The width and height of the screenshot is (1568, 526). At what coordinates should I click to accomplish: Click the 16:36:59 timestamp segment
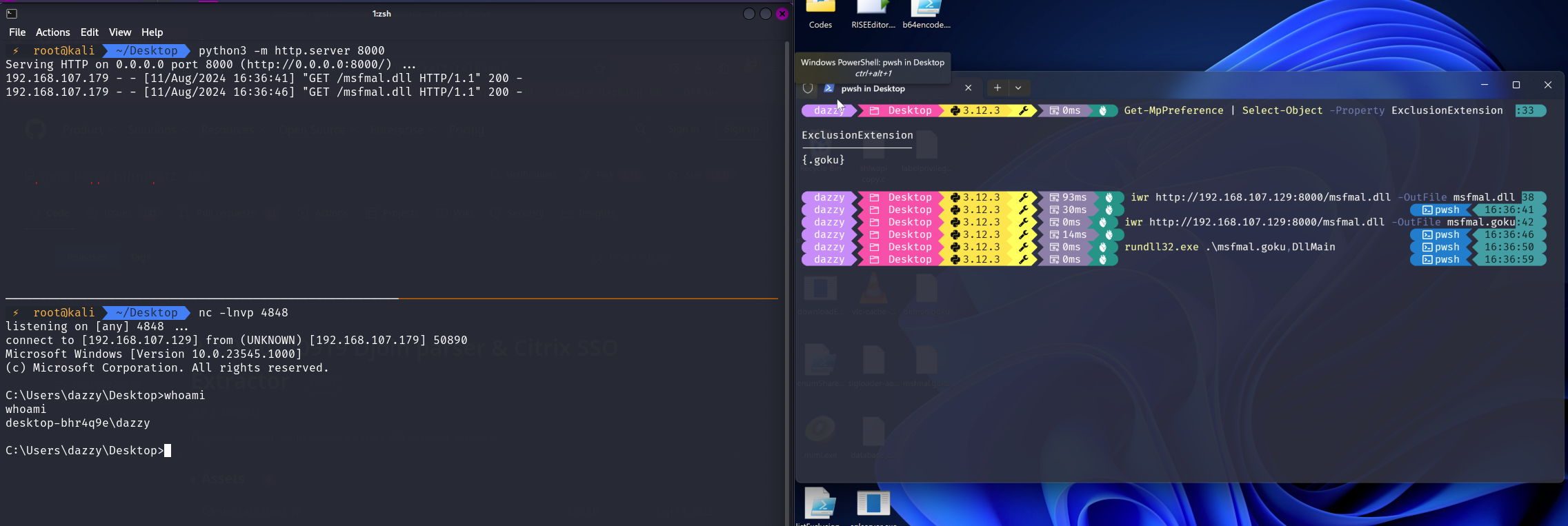(1509, 259)
